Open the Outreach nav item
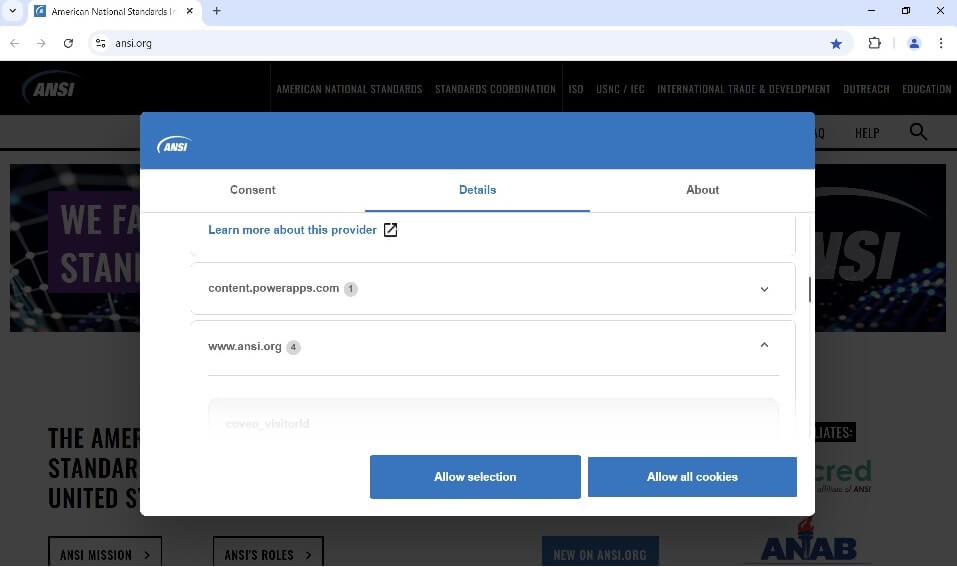 coord(866,89)
